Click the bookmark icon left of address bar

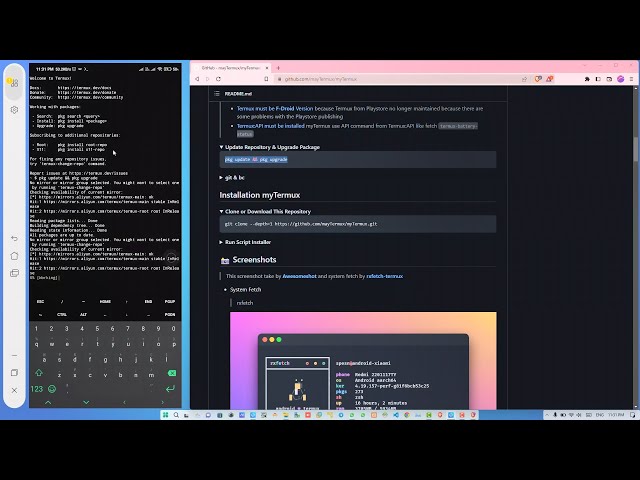point(266,79)
